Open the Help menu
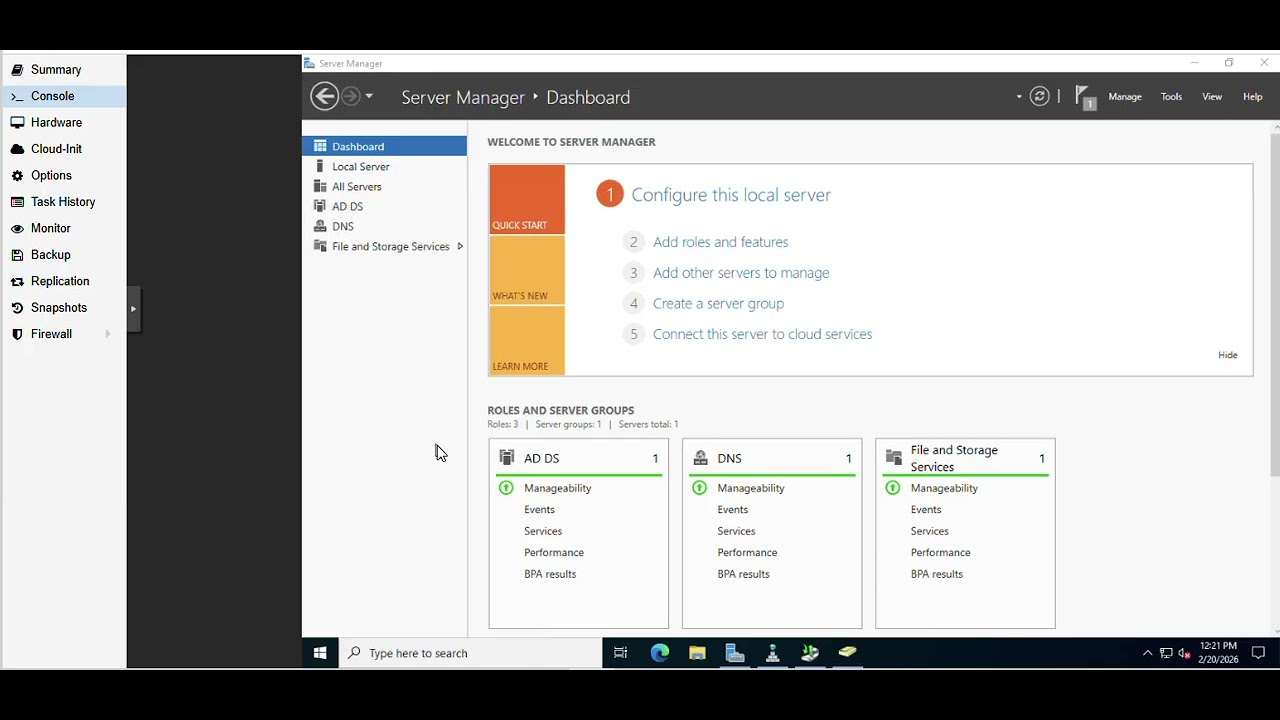This screenshot has height=720, width=1280. tap(1252, 97)
